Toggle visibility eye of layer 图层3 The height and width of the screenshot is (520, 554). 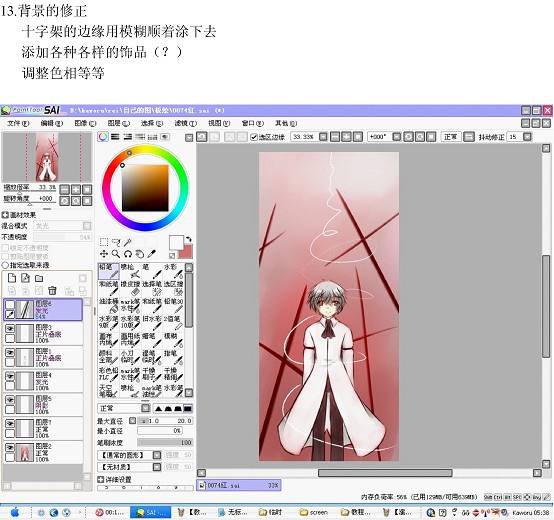click(10, 329)
